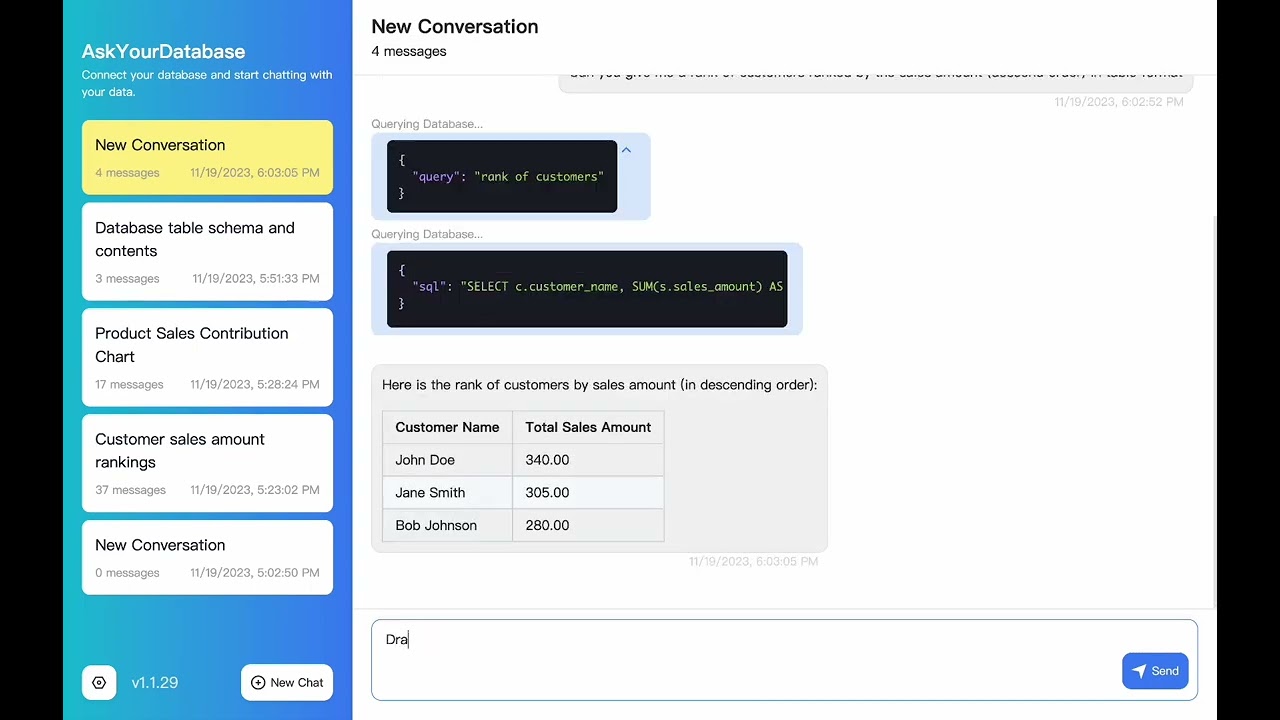Open Product Sales Contribution Chart conversation
The width and height of the screenshot is (1280, 720).
coord(207,357)
